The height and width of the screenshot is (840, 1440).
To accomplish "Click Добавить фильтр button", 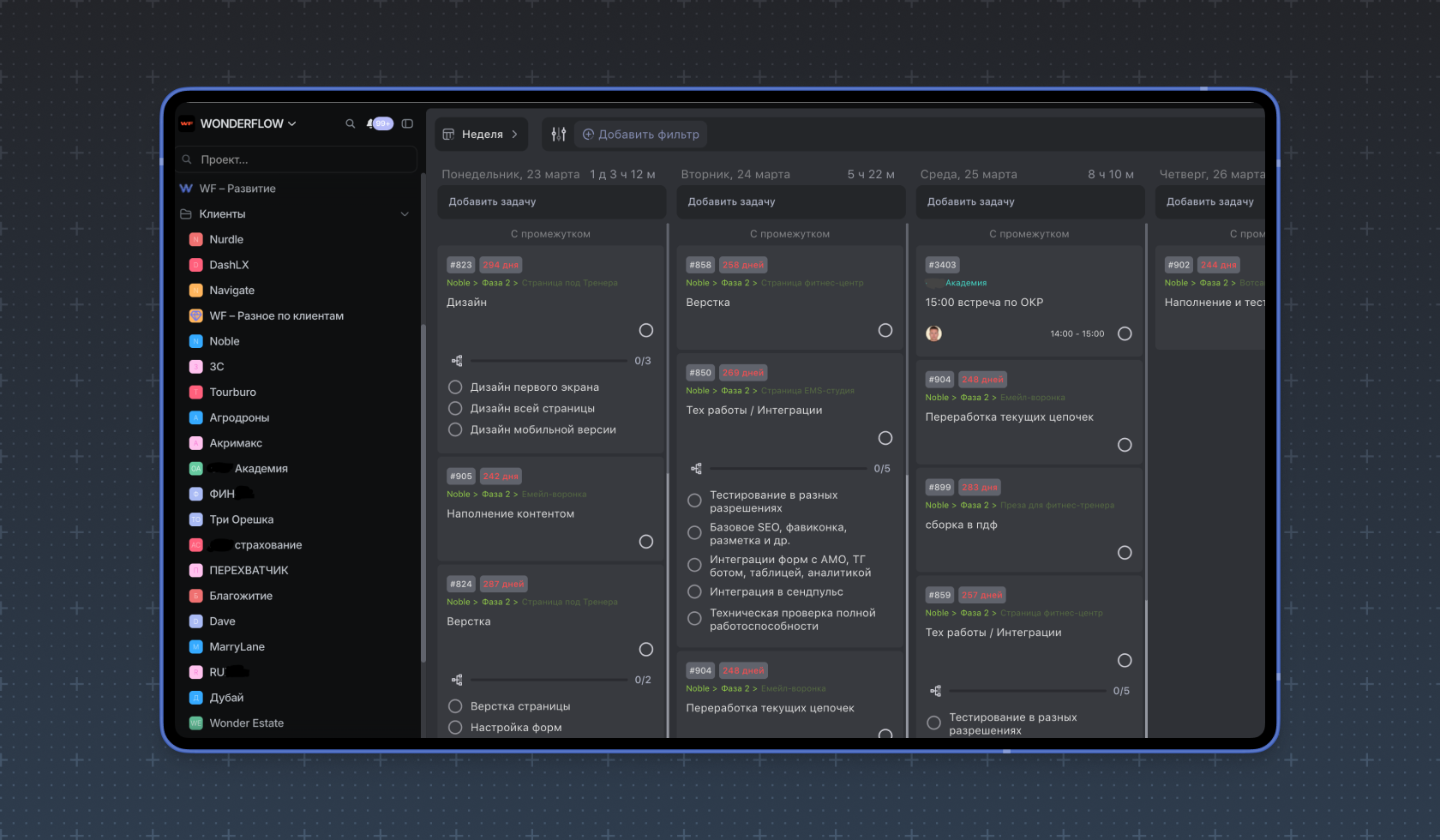I will click(x=640, y=134).
